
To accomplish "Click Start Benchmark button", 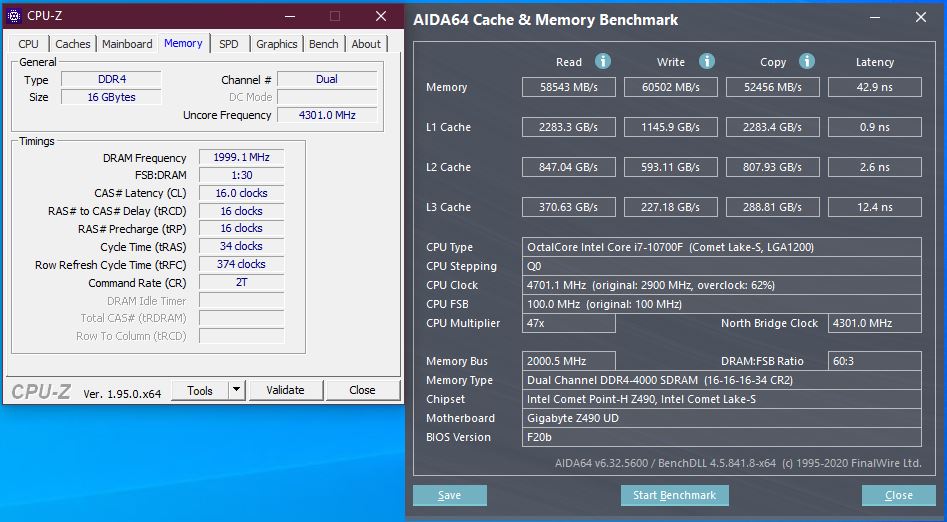I will pos(675,495).
